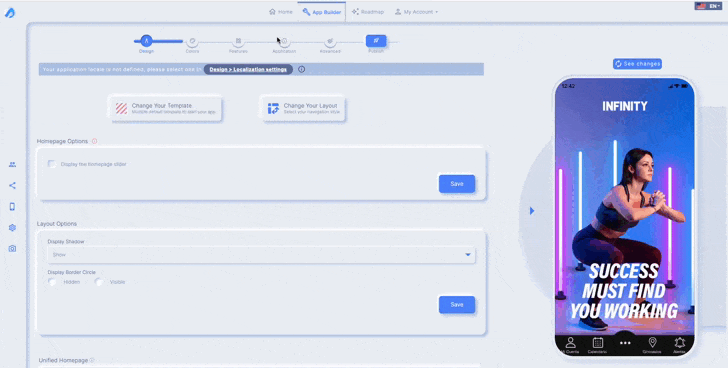Viewport: 728px width, 368px height.
Task: Tap the three-dots button in phone preview
Action: 625,343
